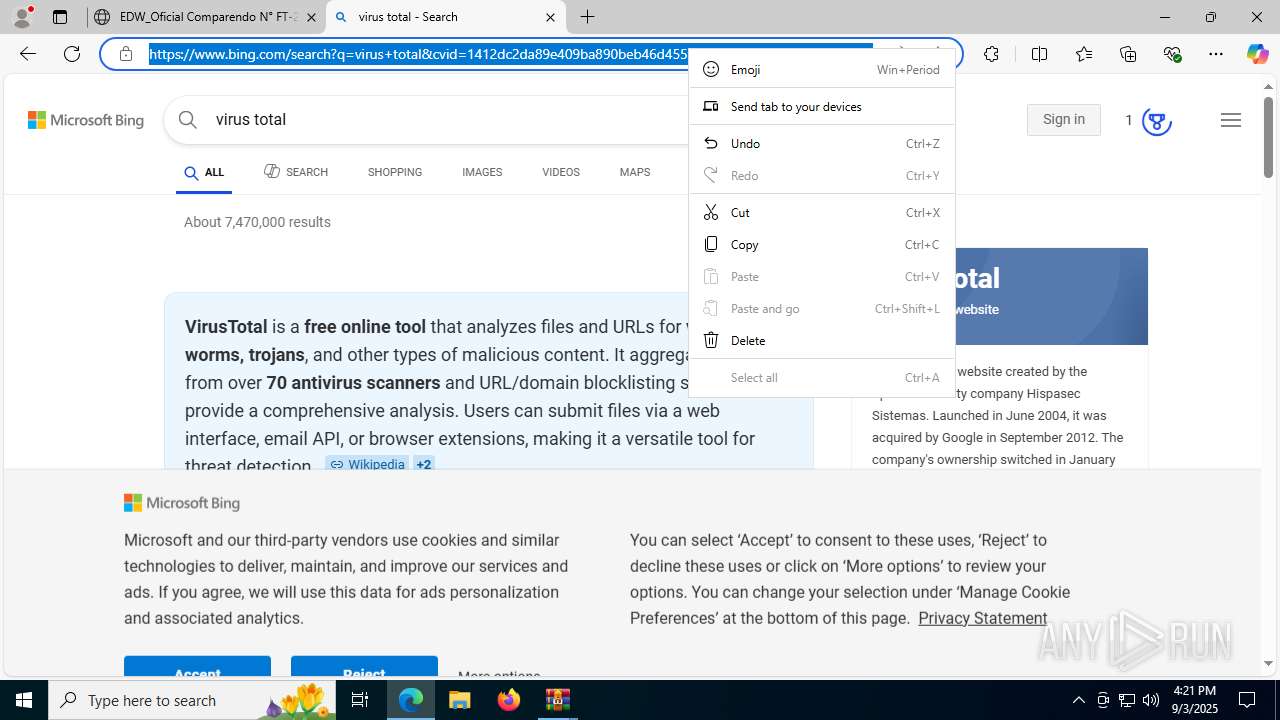
Task: View site information lock icon
Action: pyautogui.click(x=126, y=54)
